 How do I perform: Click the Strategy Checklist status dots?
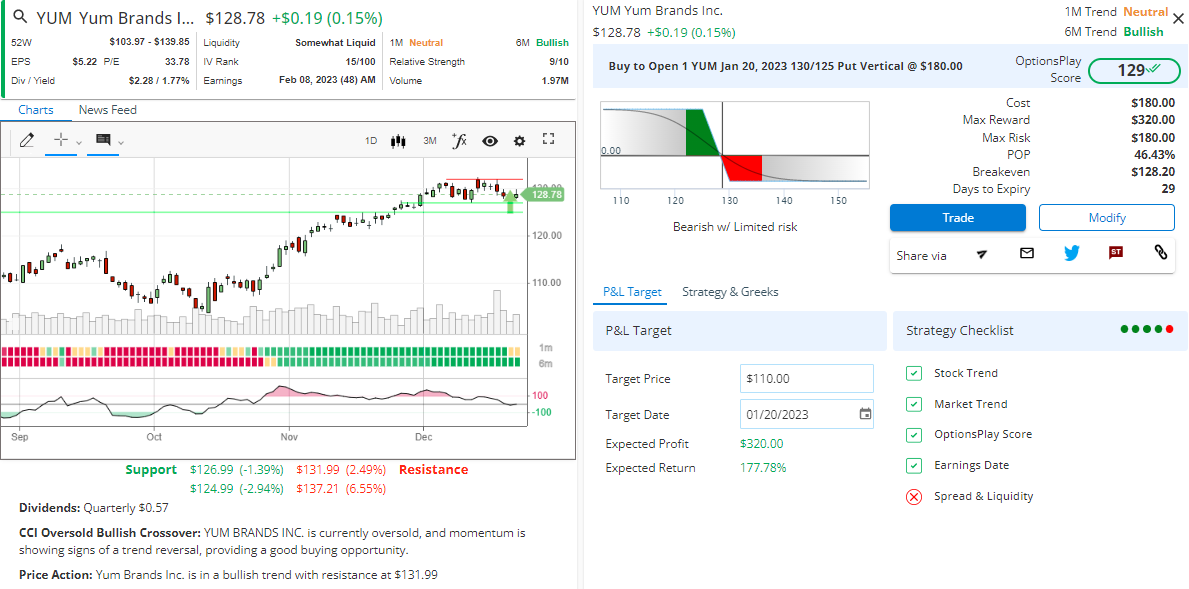[1147, 329]
